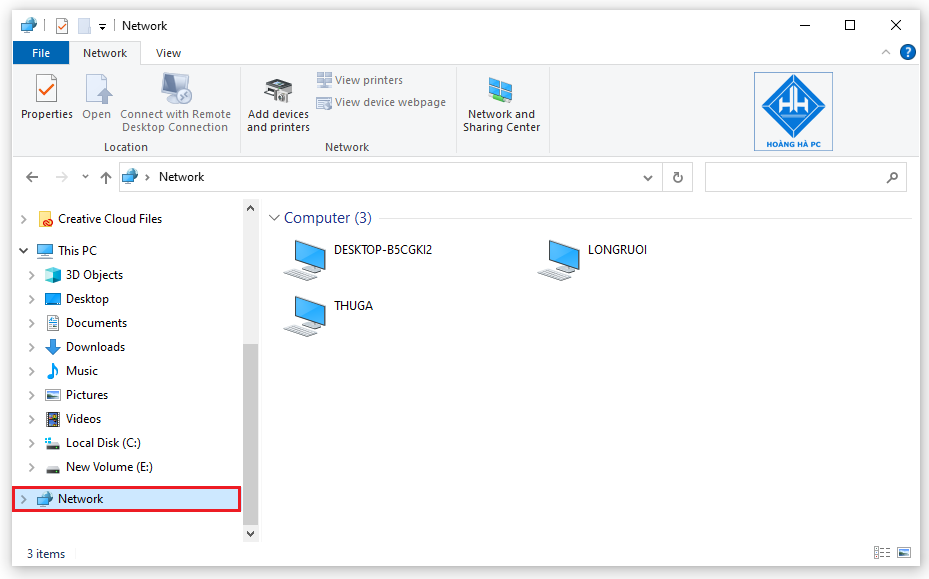Image resolution: width=929 pixels, height=579 pixels.
Task: Go back with the Back arrow
Action: tap(32, 177)
